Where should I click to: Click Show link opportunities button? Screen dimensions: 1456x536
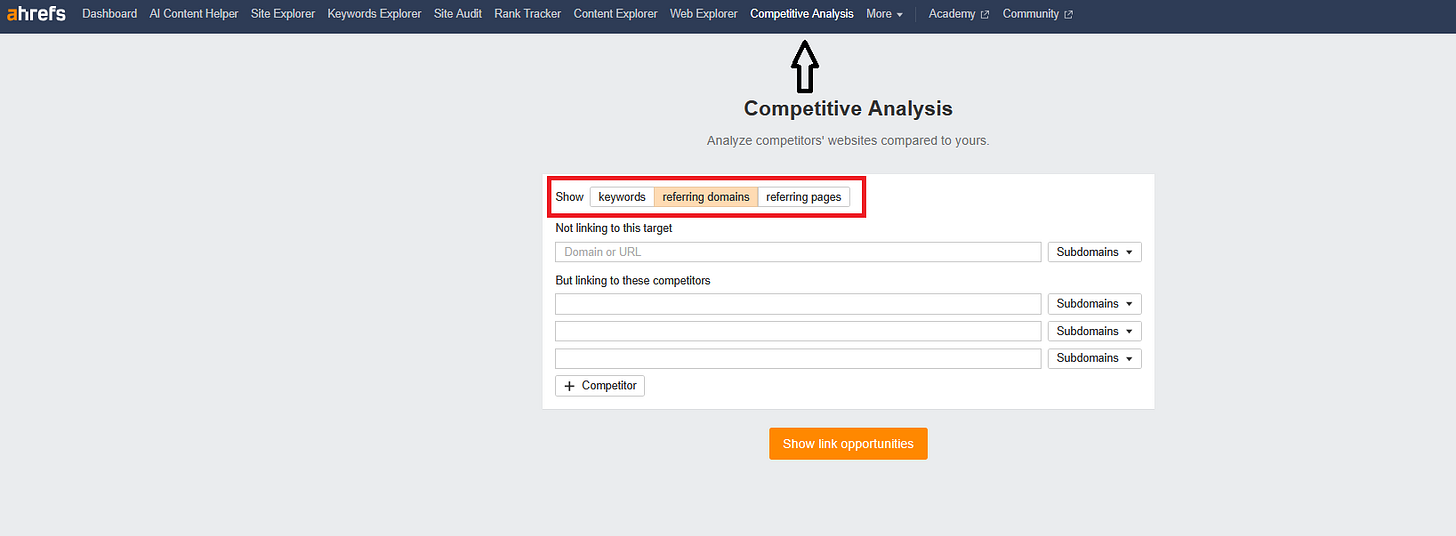848,444
